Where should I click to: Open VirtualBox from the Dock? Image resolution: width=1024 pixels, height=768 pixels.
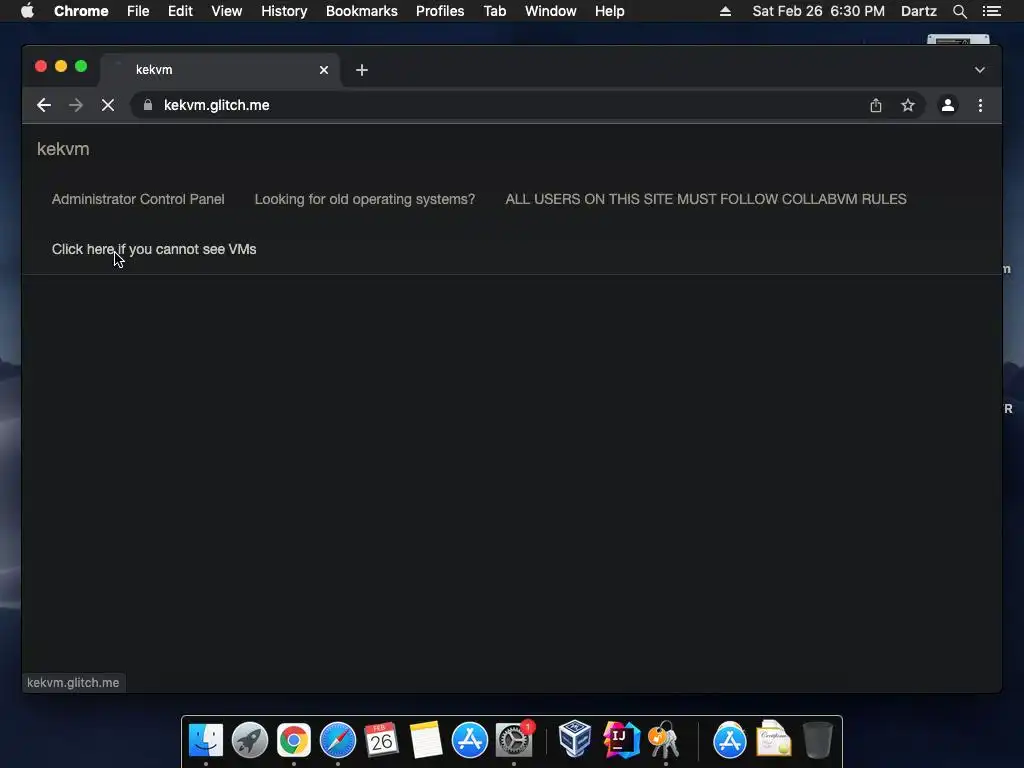tap(575, 739)
